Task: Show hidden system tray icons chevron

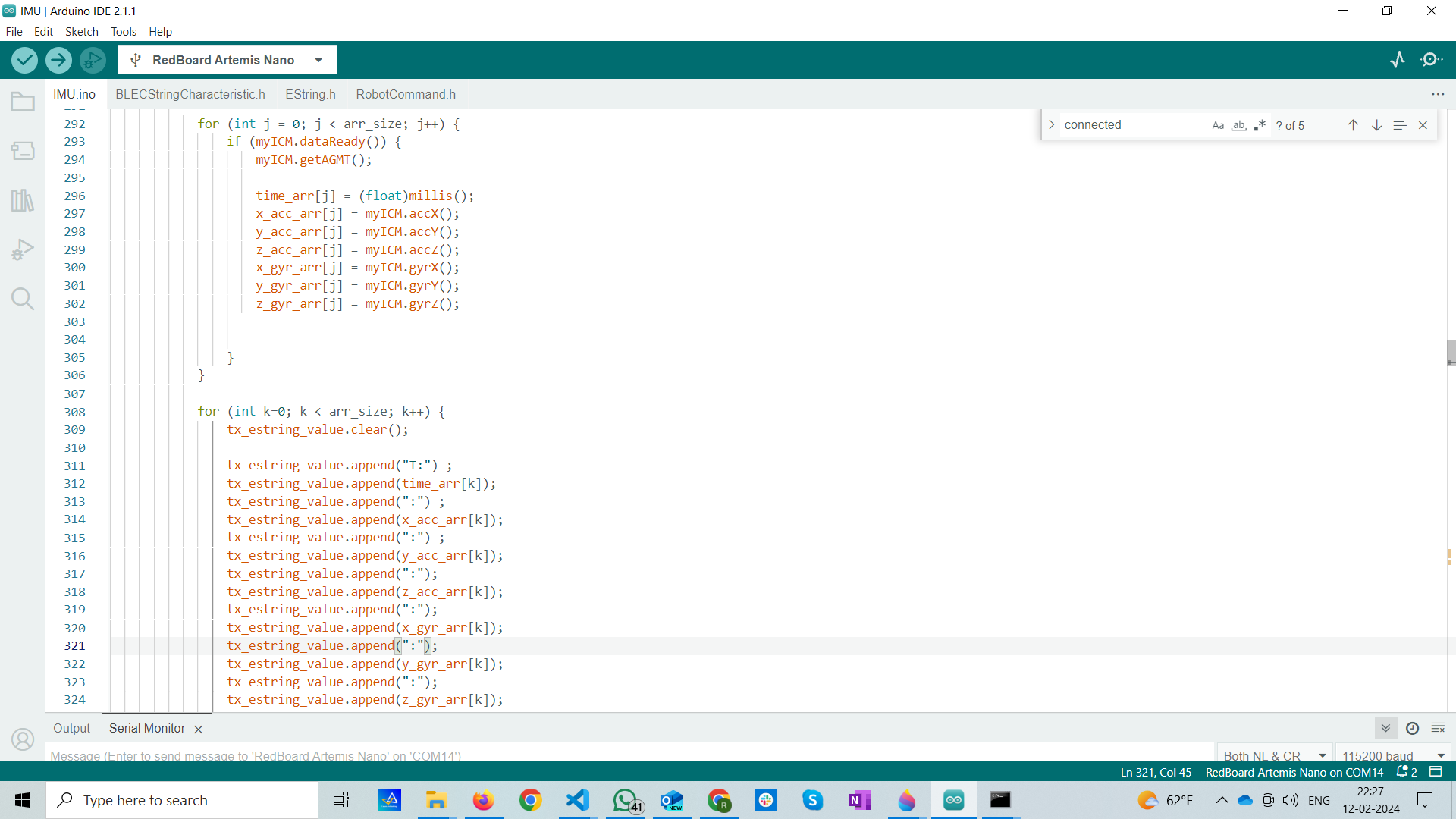Action: pos(1222,800)
